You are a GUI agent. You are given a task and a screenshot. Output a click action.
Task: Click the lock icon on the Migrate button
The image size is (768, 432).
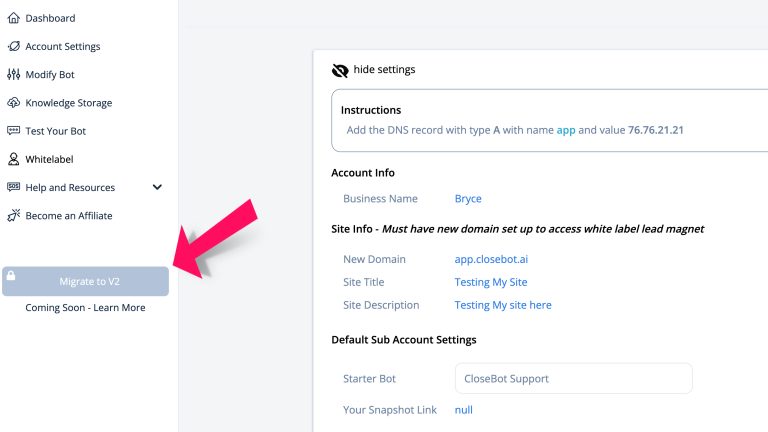click(11, 276)
